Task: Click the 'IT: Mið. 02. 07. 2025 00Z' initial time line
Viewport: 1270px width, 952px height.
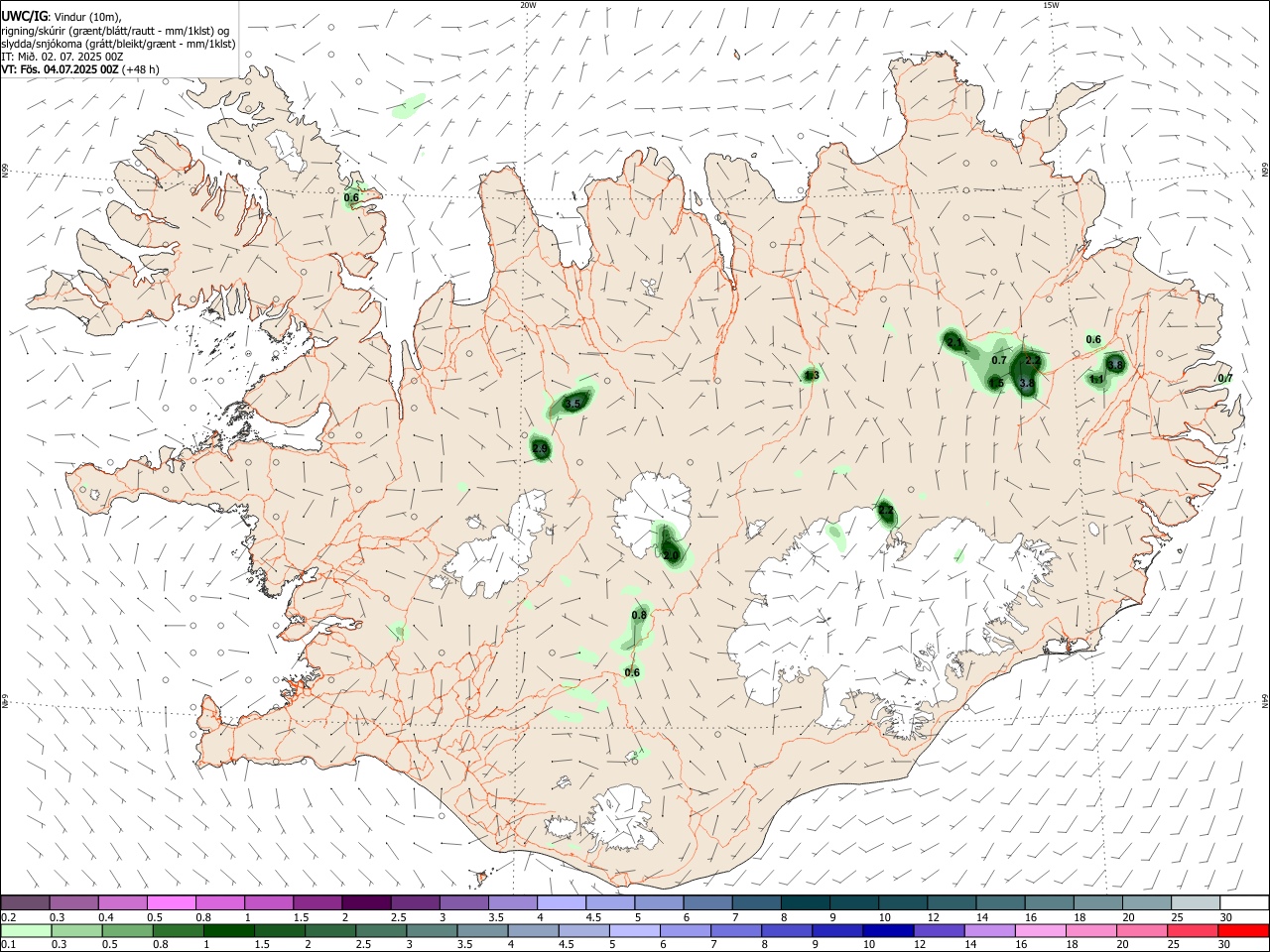Action: 63,57
